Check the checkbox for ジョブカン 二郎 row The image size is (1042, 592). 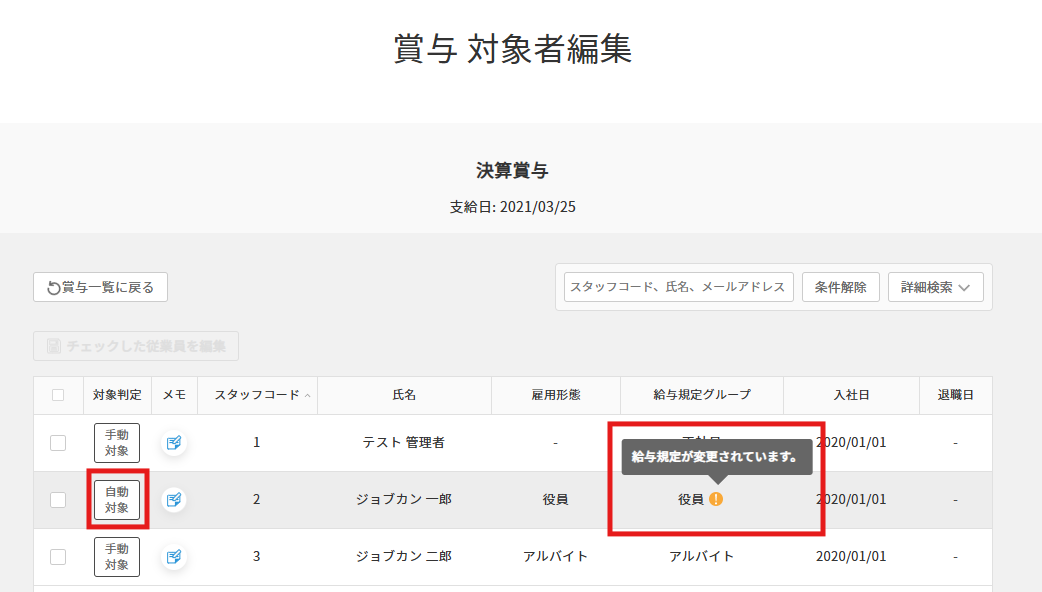(x=59, y=557)
